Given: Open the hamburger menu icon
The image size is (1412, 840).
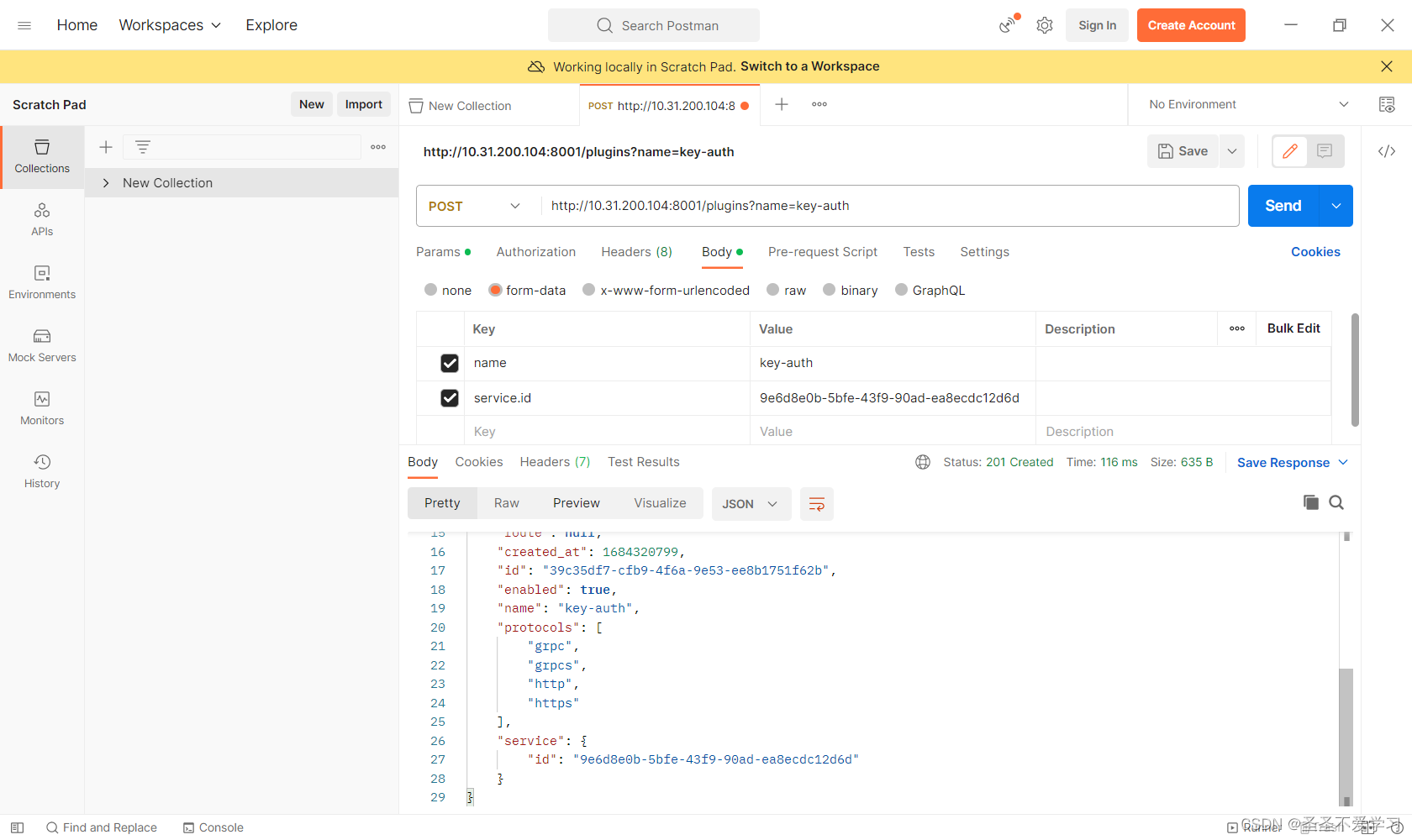Looking at the screenshot, I should pos(24,25).
